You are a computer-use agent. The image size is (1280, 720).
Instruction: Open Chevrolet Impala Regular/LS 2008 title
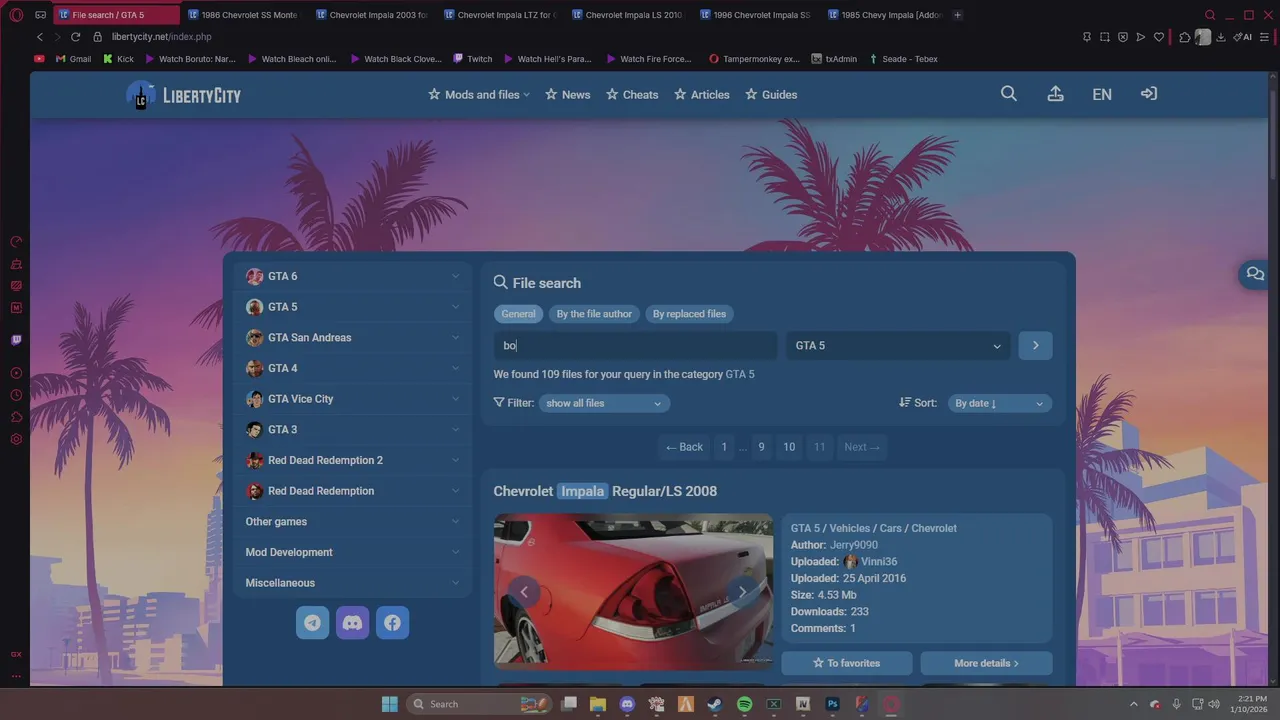coord(605,491)
